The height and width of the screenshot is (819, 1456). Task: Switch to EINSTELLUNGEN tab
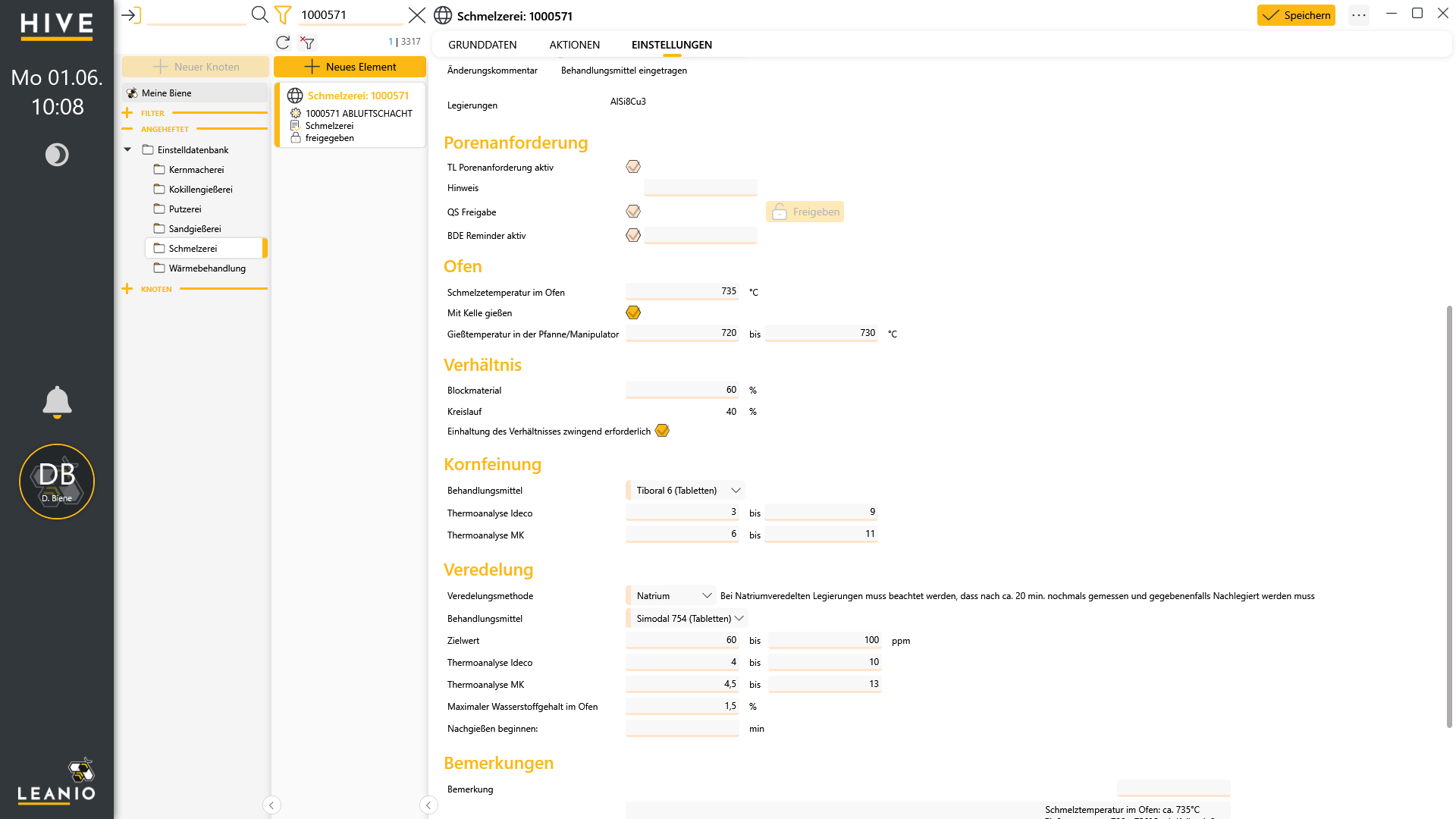[672, 45]
